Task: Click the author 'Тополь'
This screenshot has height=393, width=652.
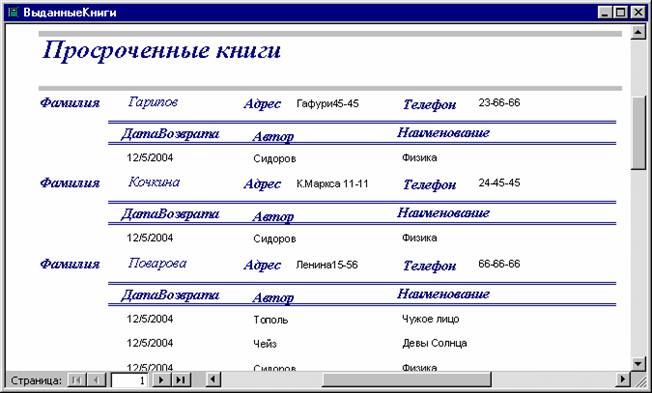Action: click(271, 320)
